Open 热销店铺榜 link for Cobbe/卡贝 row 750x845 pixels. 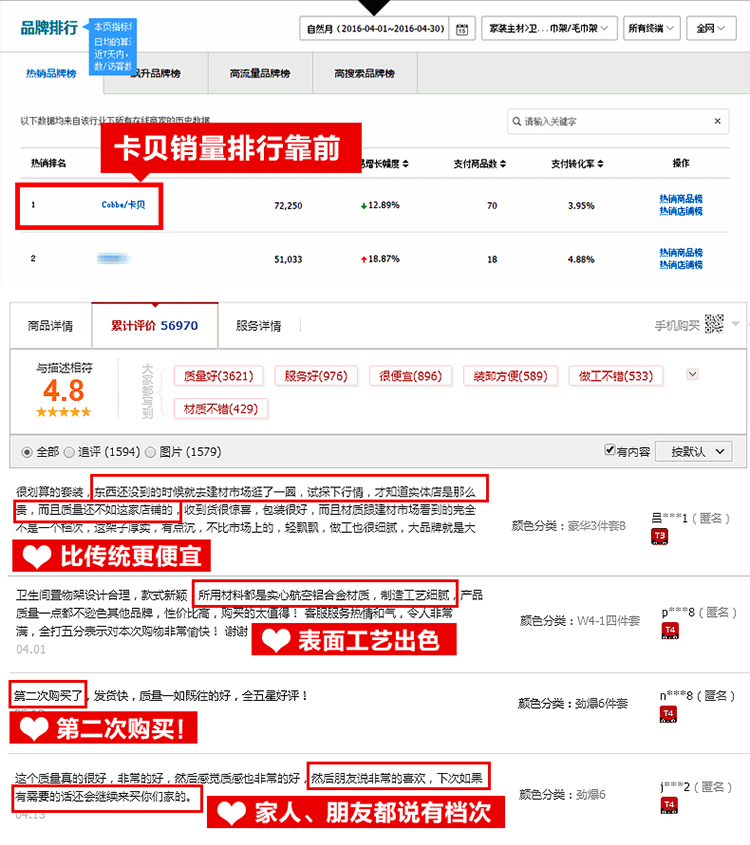(681, 211)
